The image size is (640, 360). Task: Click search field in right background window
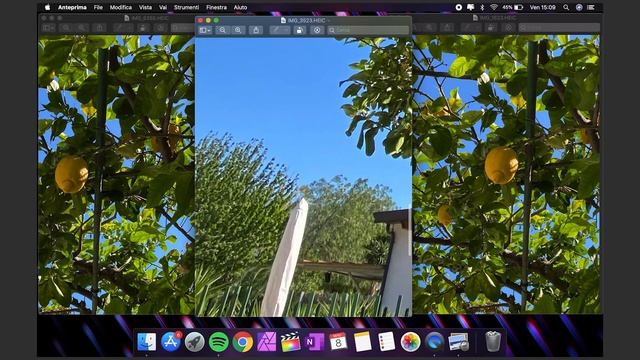point(559,27)
